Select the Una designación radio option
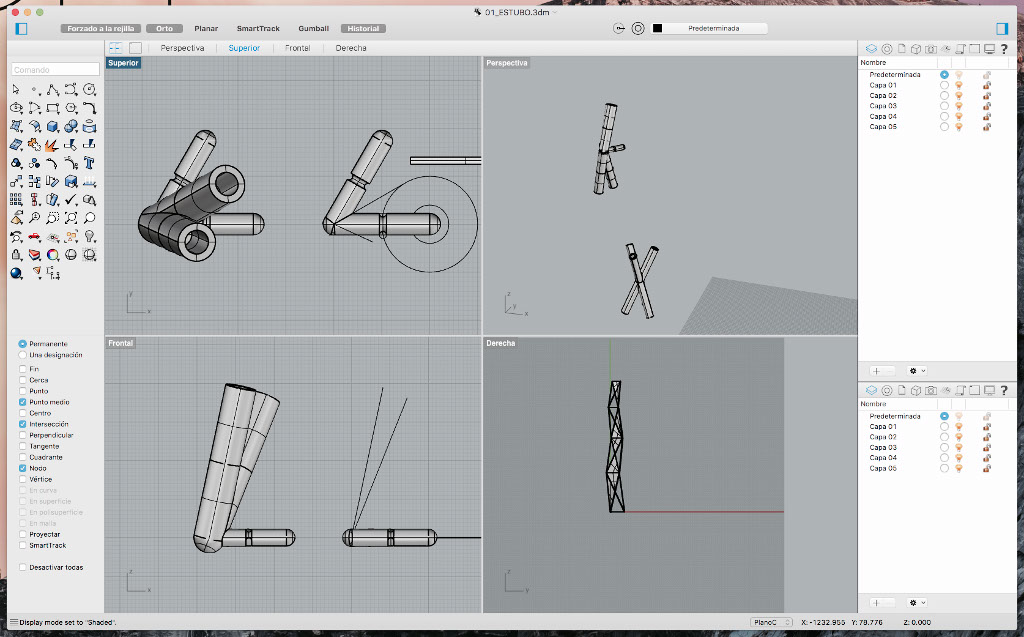 (x=23, y=354)
